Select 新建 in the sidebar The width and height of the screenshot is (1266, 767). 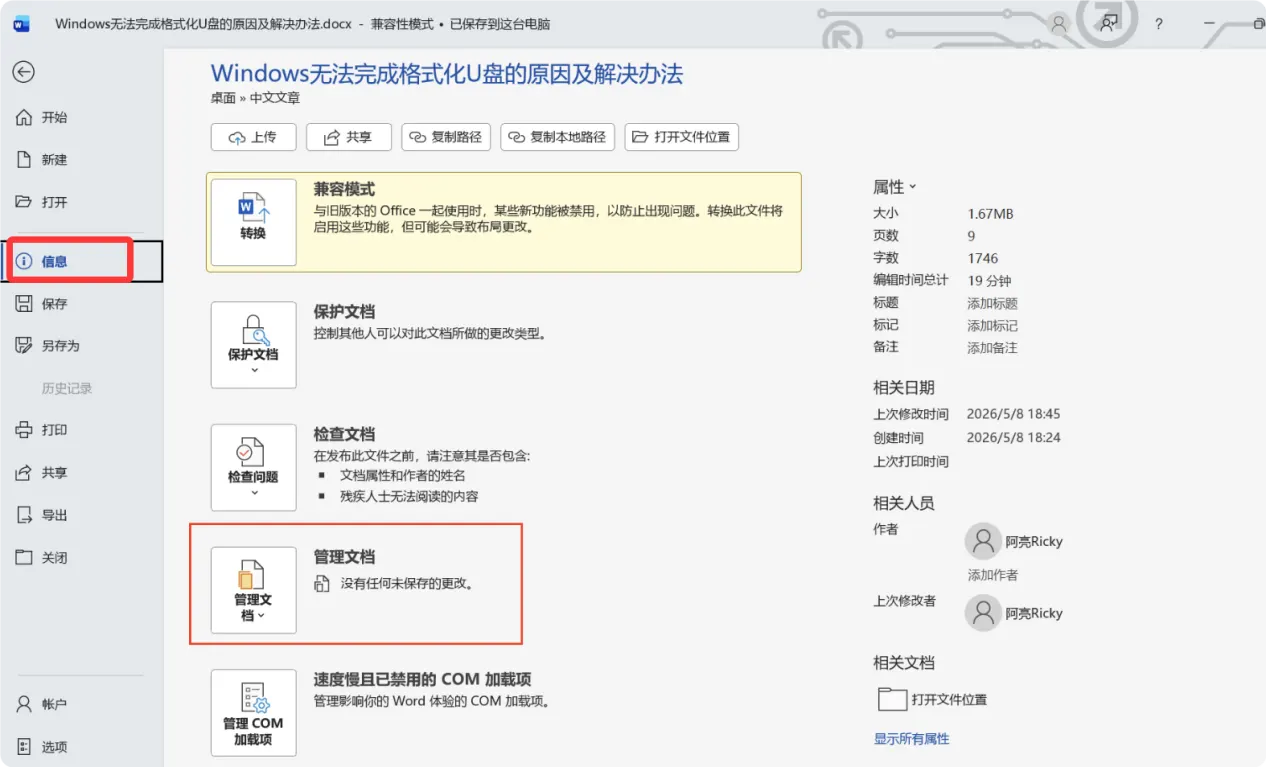click(x=54, y=160)
